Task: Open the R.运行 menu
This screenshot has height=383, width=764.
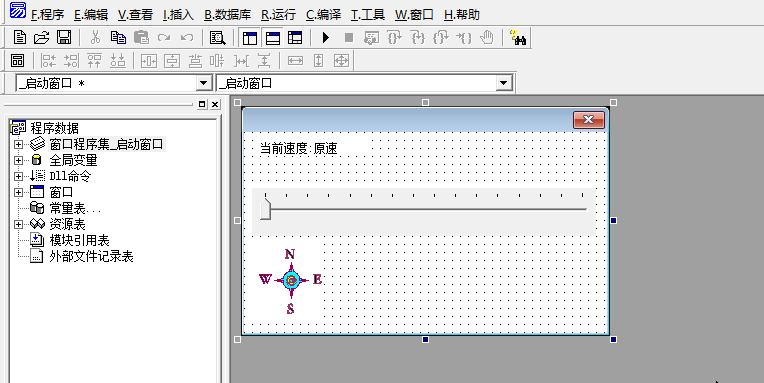Action: 278,15
